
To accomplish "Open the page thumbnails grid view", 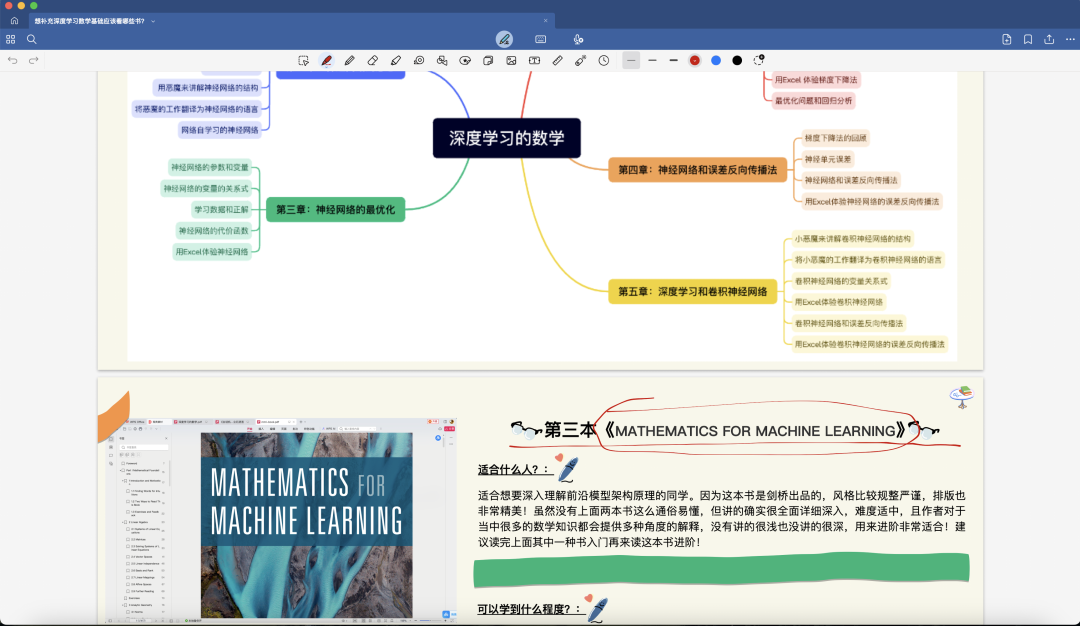I will (x=10, y=39).
